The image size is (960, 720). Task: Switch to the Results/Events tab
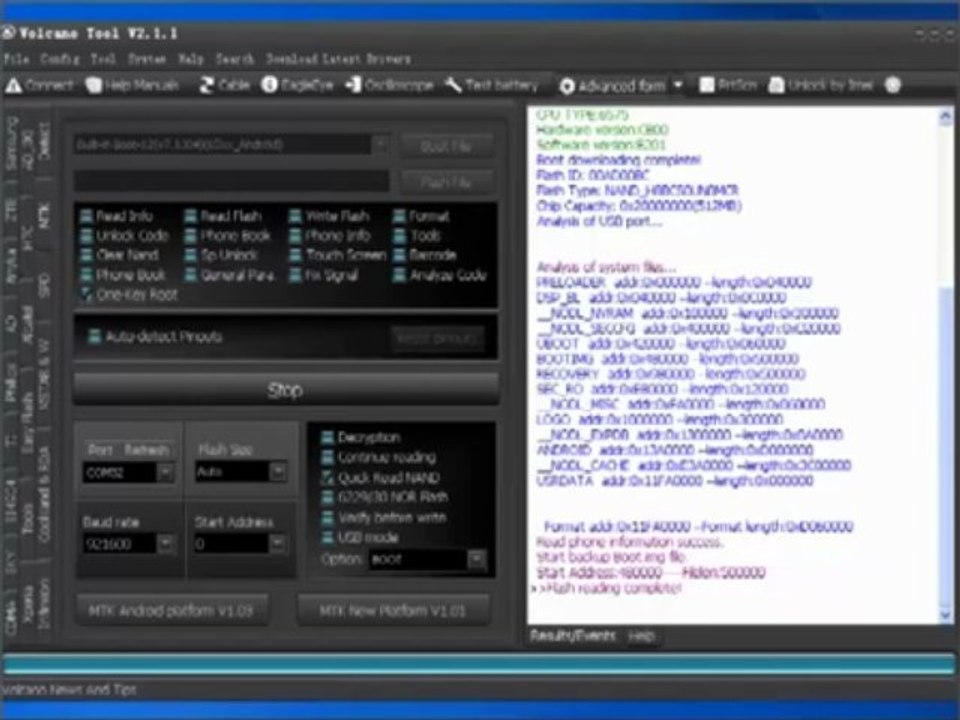click(572, 636)
